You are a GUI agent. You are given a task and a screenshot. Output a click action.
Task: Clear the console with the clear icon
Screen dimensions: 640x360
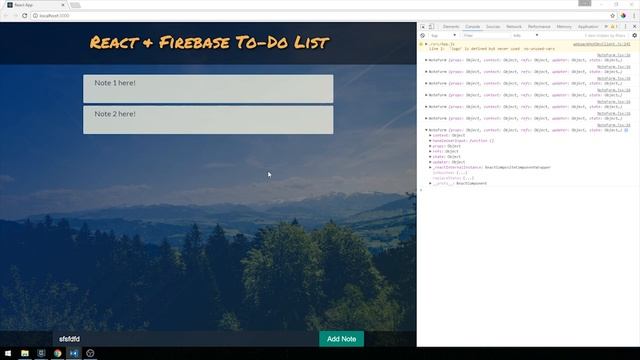(422, 36)
